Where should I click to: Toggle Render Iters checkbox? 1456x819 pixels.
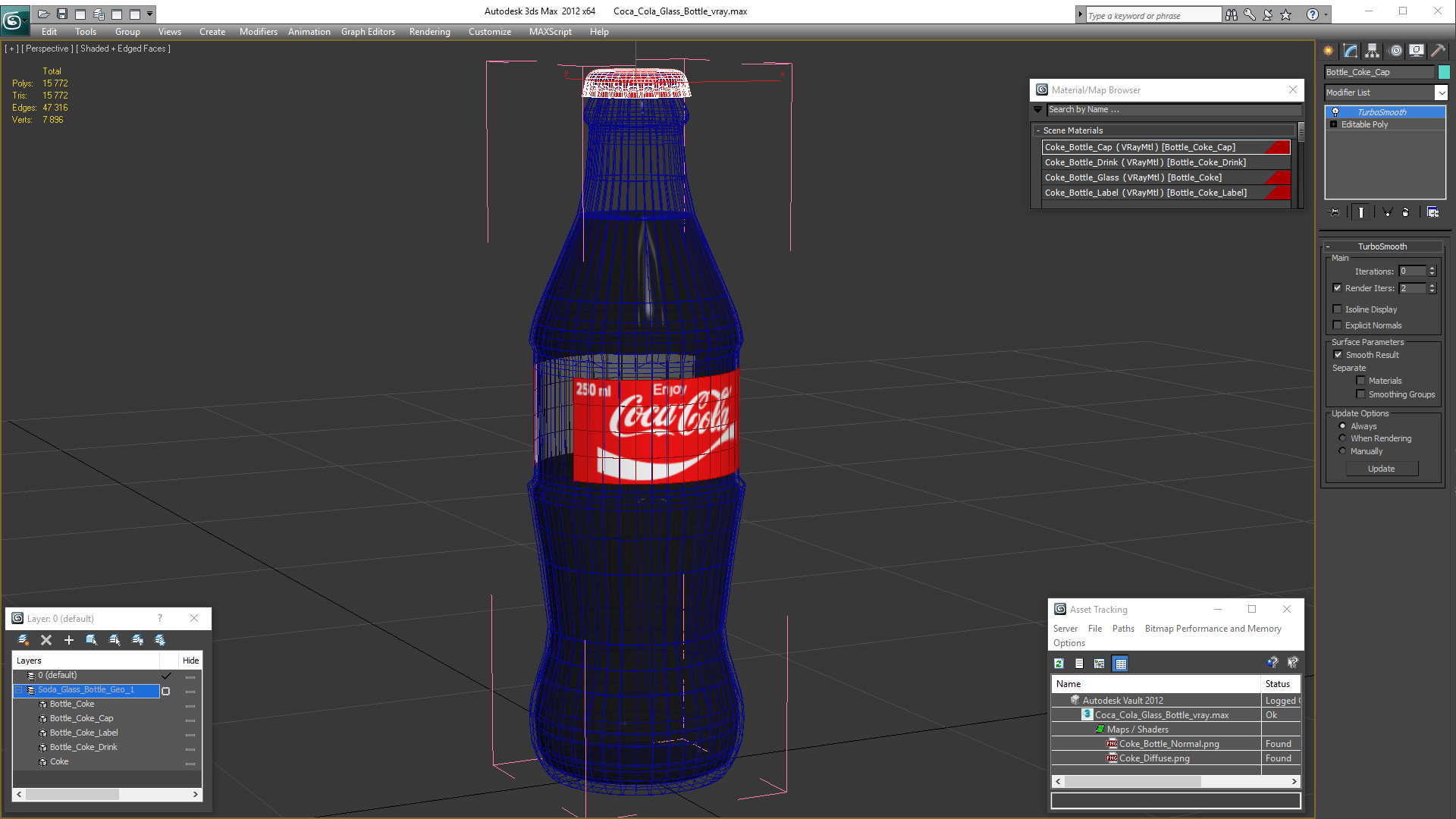(1338, 288)
